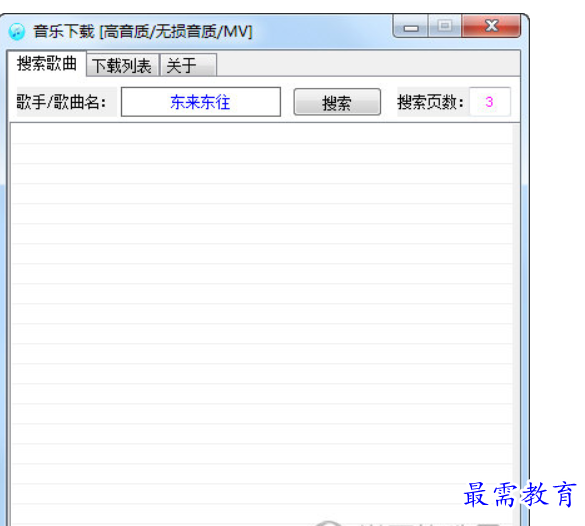The height and width of the screenshot is (526, 585).
Task: Focus the 歌手/歌曲名 input field
Action: tap(201, 102)
